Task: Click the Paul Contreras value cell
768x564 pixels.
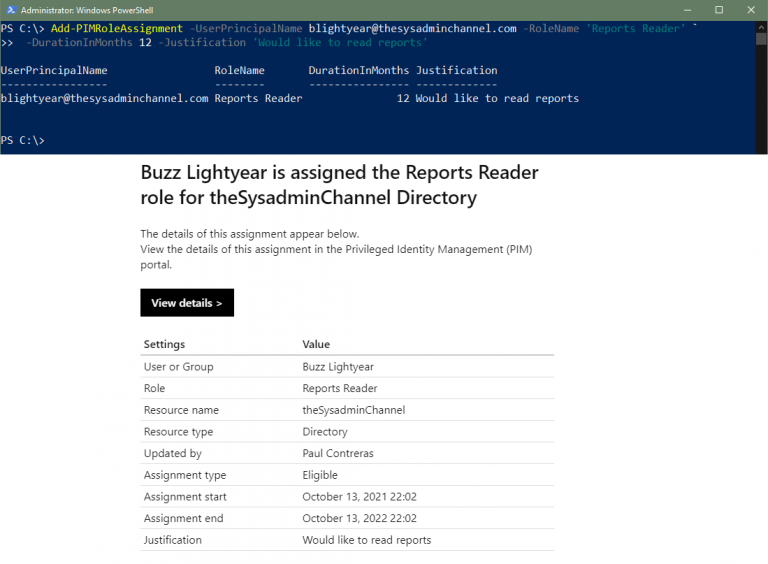Action: click(x=338, y=453)
